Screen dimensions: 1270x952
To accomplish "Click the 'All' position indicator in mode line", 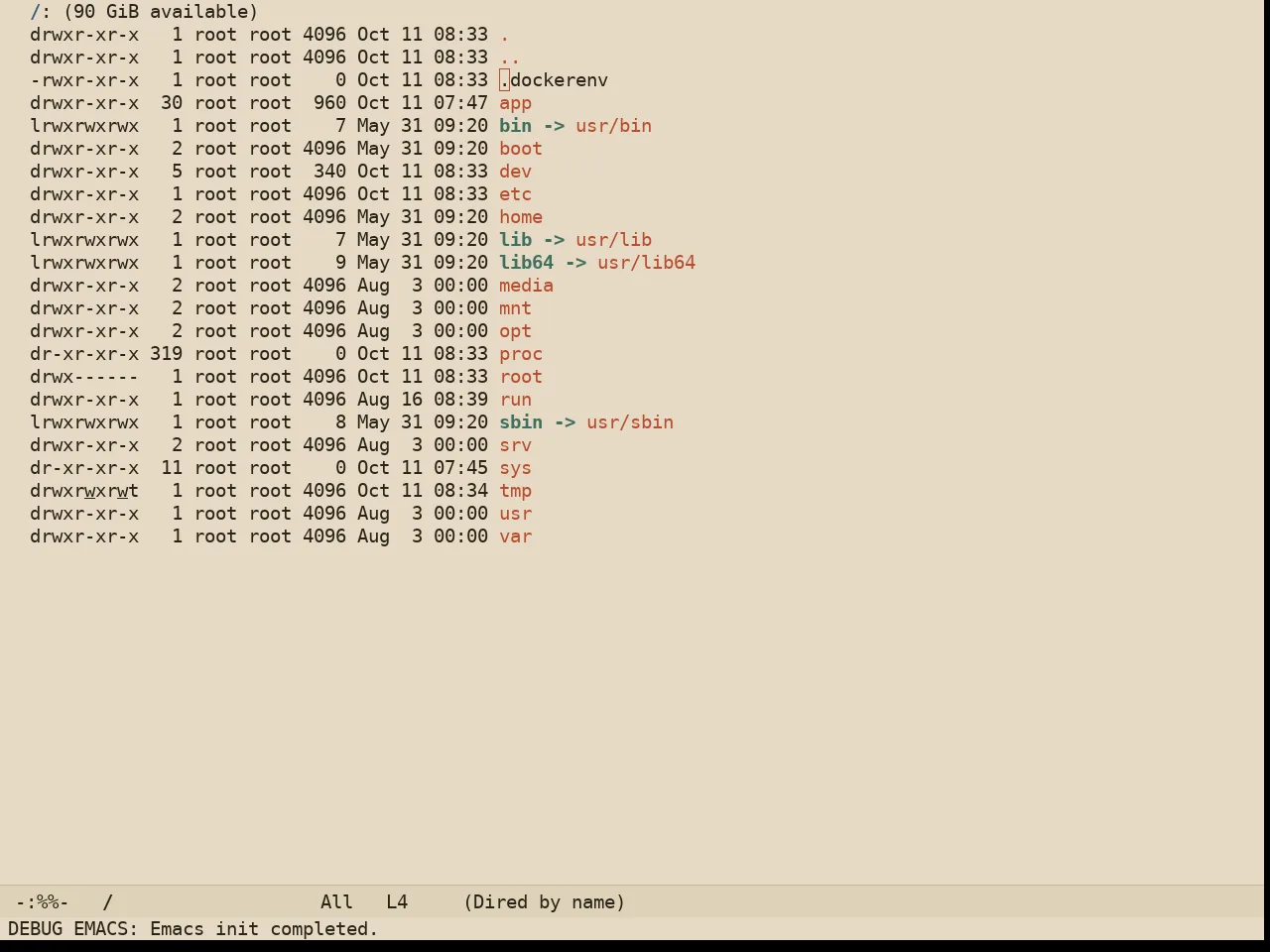I will [336, 902].
